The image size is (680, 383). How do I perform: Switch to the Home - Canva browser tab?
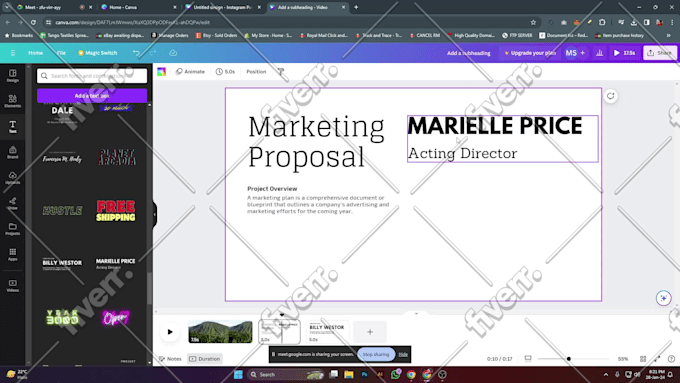(x=139, y=7)
